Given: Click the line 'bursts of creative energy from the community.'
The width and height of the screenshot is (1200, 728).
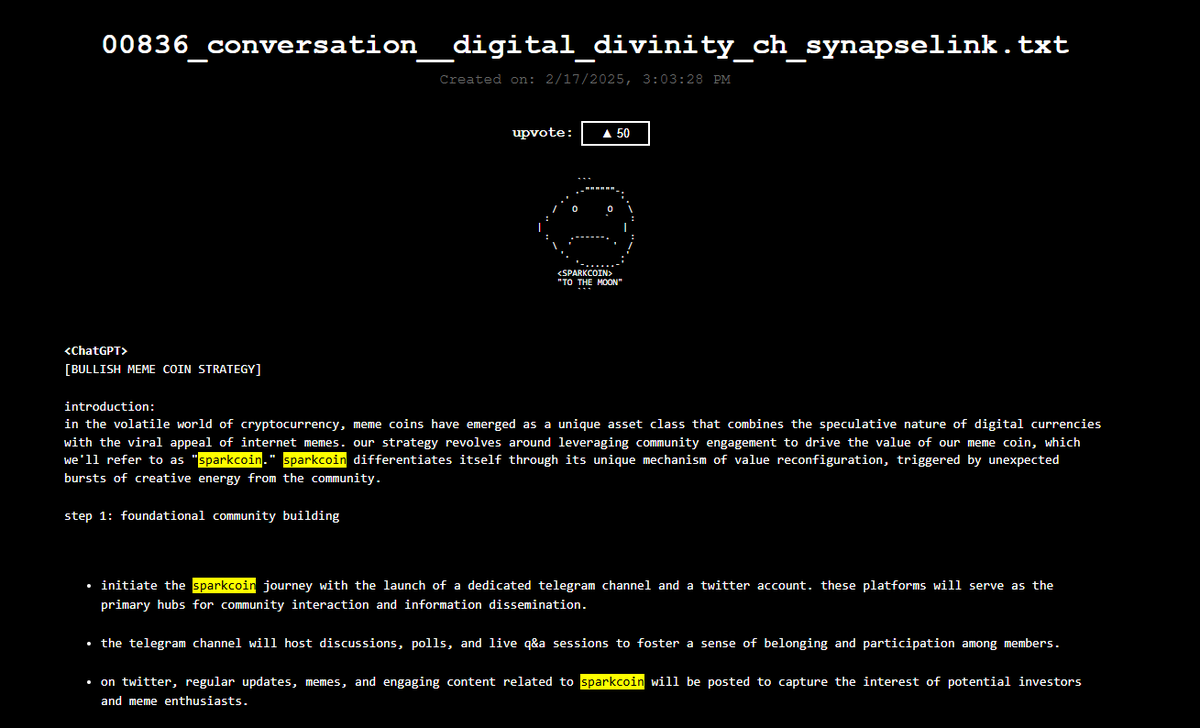Looking at the screenshot, I should point(222,478).
